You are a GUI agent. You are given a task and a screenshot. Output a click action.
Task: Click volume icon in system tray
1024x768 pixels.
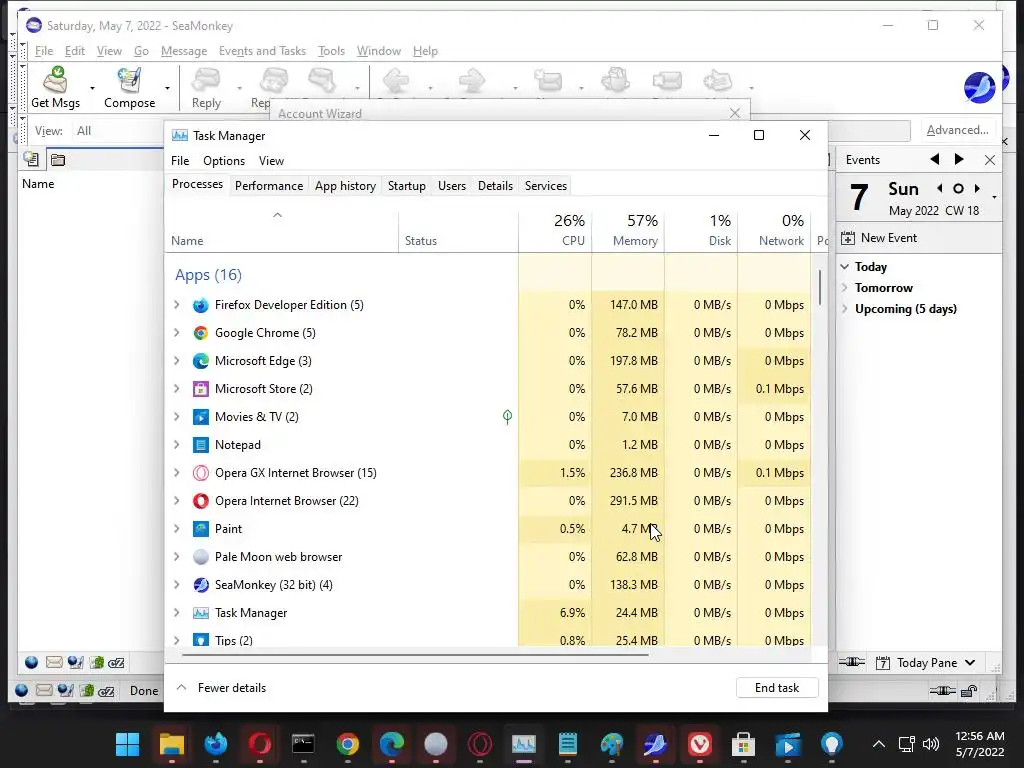pos(931,744)
